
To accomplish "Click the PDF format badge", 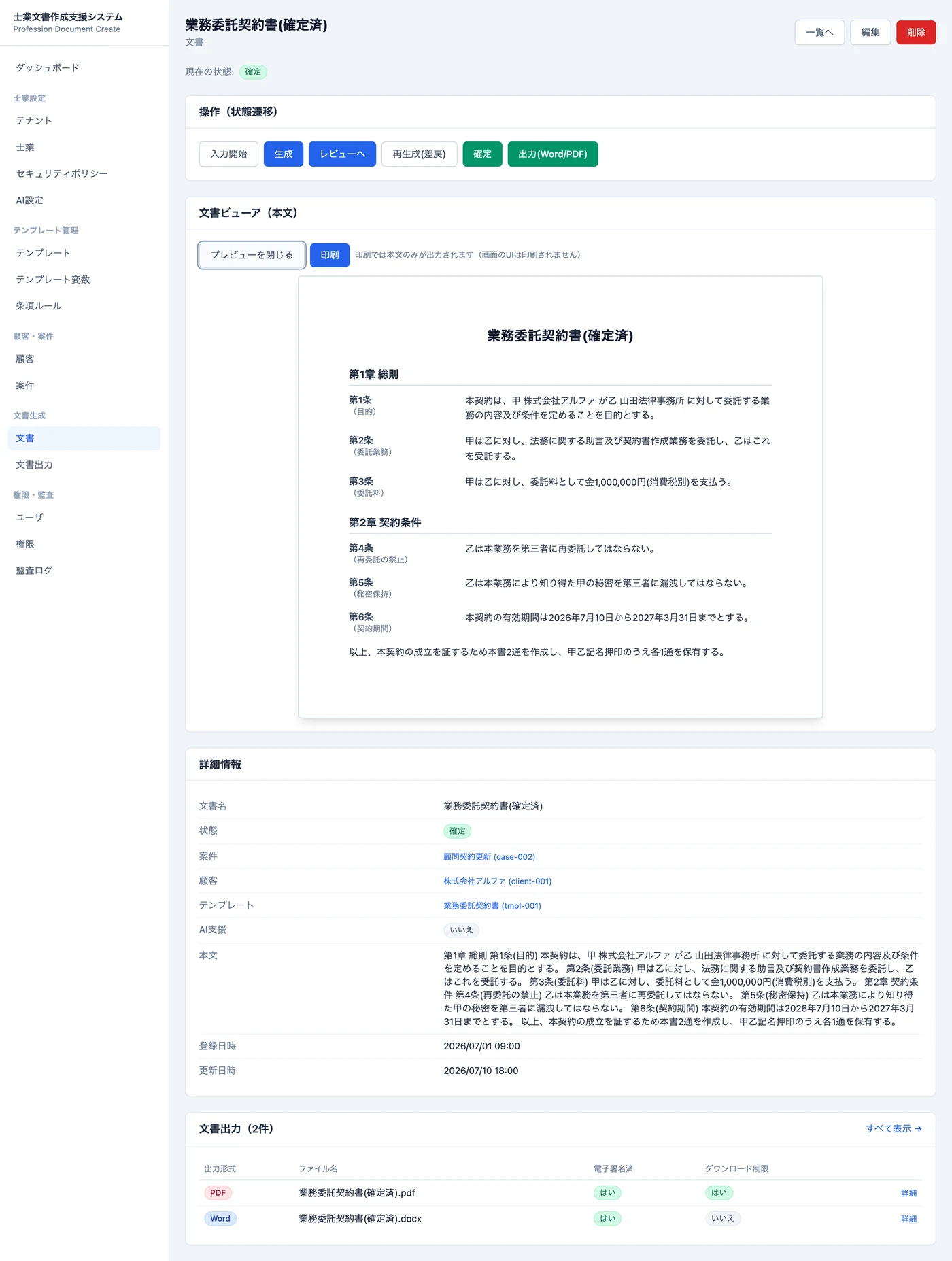I will (x=218, y=1193).
